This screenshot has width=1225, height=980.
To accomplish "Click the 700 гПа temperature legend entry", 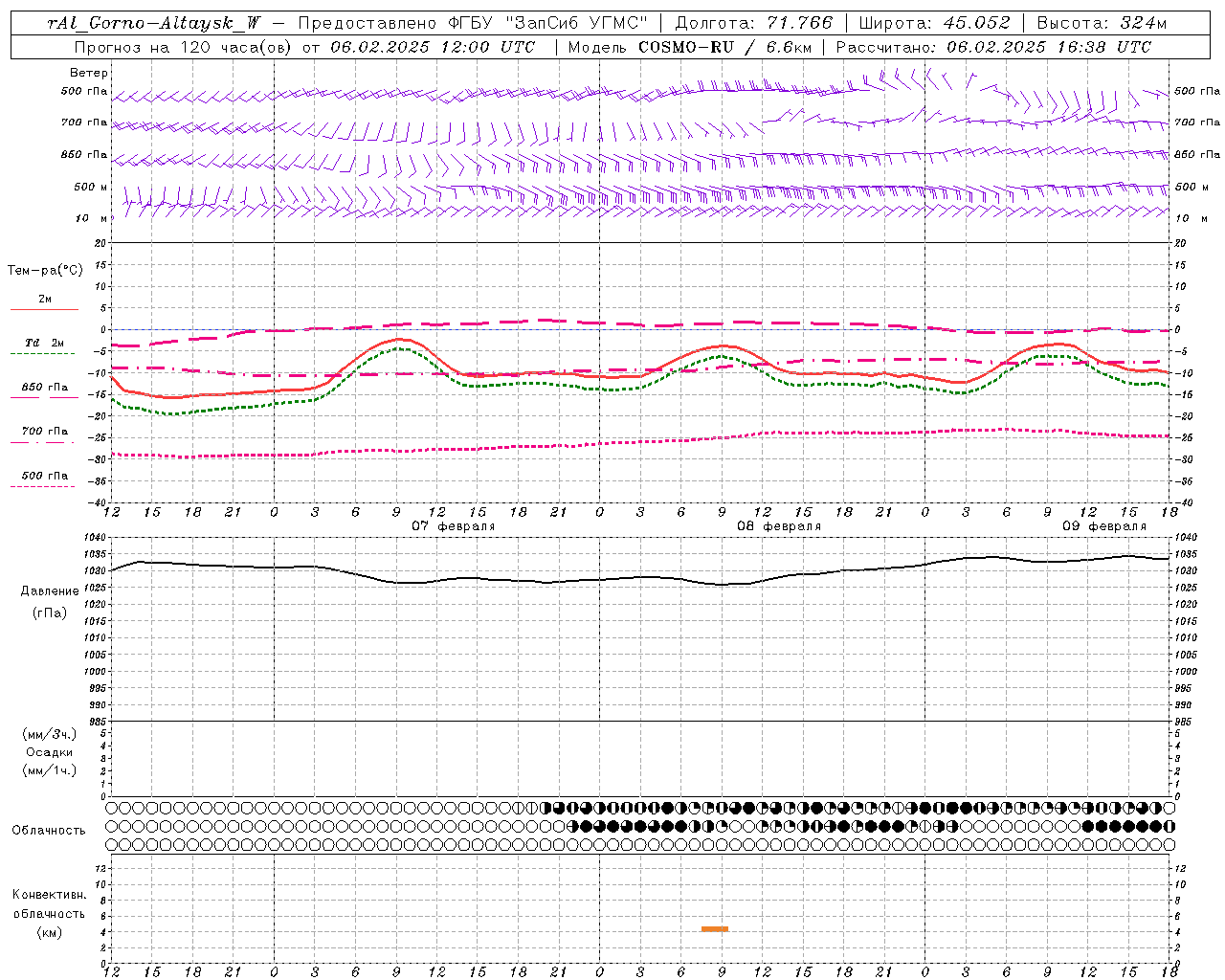I will [44, 432].
